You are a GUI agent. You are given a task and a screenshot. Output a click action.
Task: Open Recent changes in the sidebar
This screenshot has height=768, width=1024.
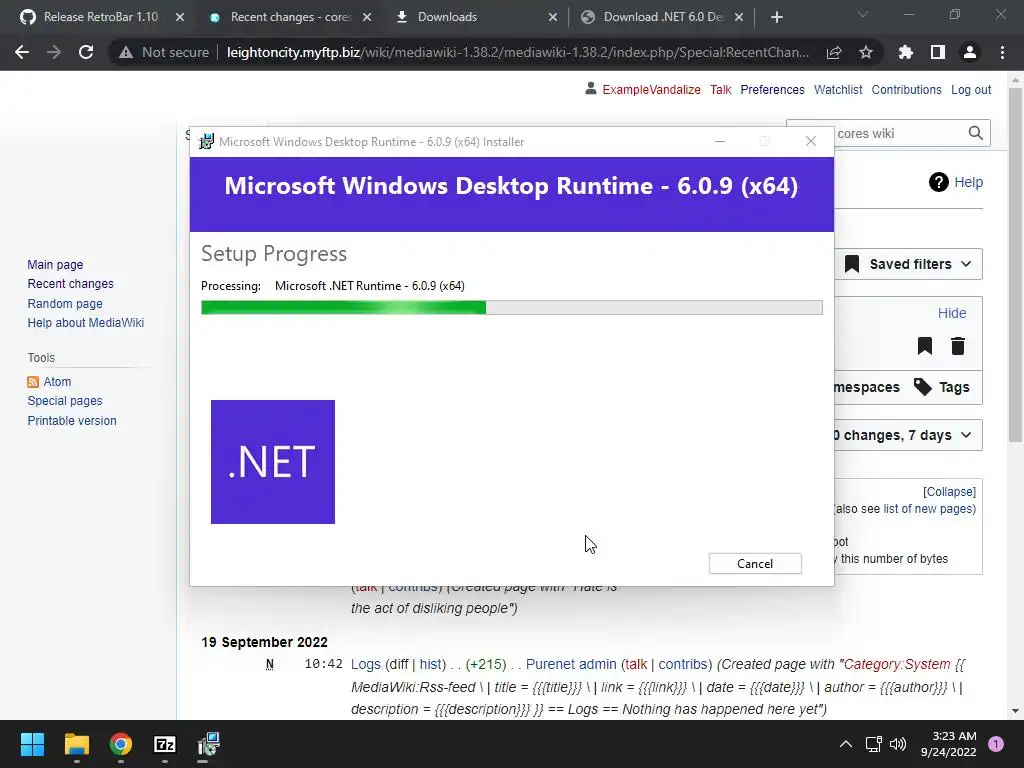pos(71,283)
